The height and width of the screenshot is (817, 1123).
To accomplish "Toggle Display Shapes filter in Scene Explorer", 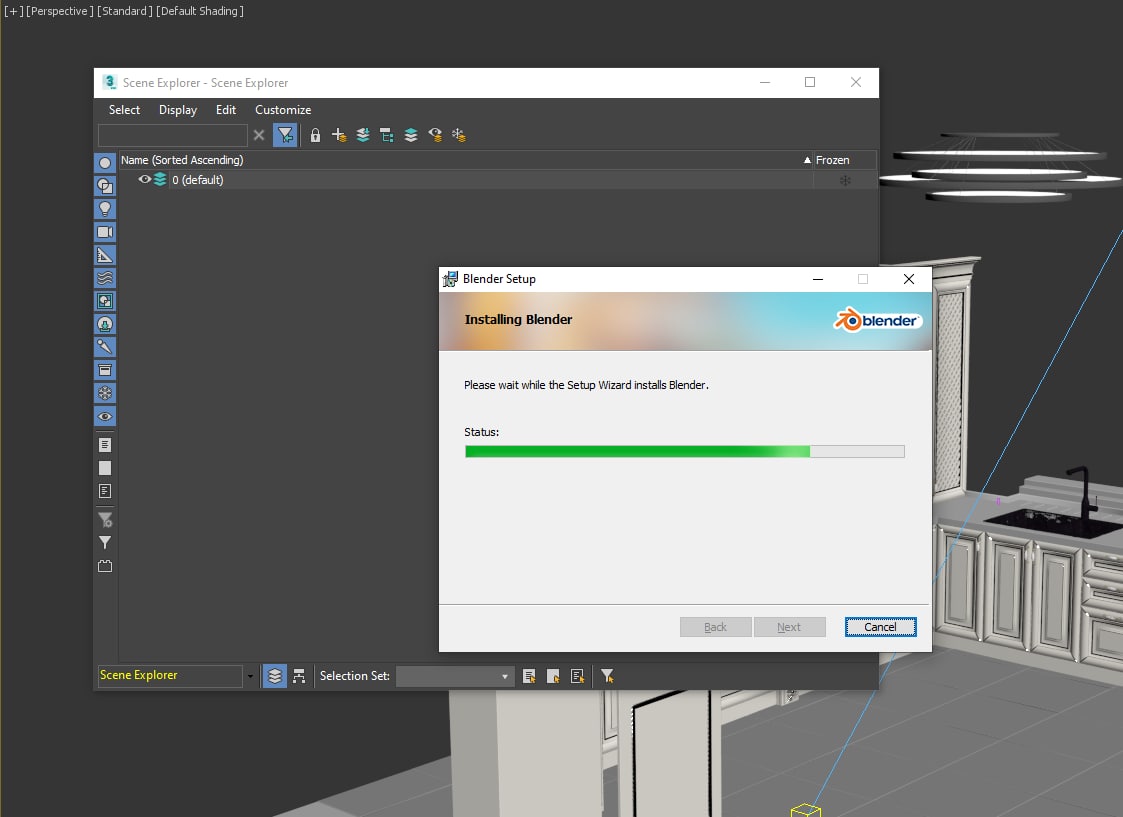I will pyautogui.click(x=105, y=185).
